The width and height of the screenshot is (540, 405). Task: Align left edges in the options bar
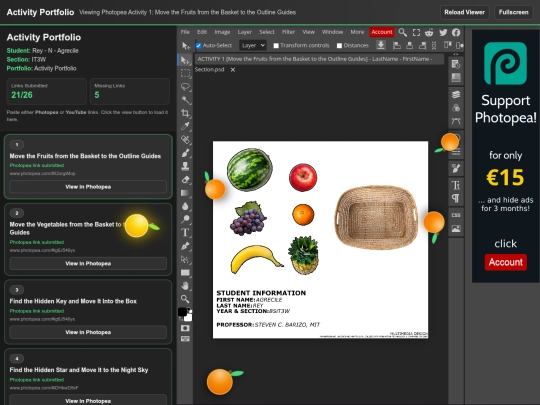coord(397,45)
